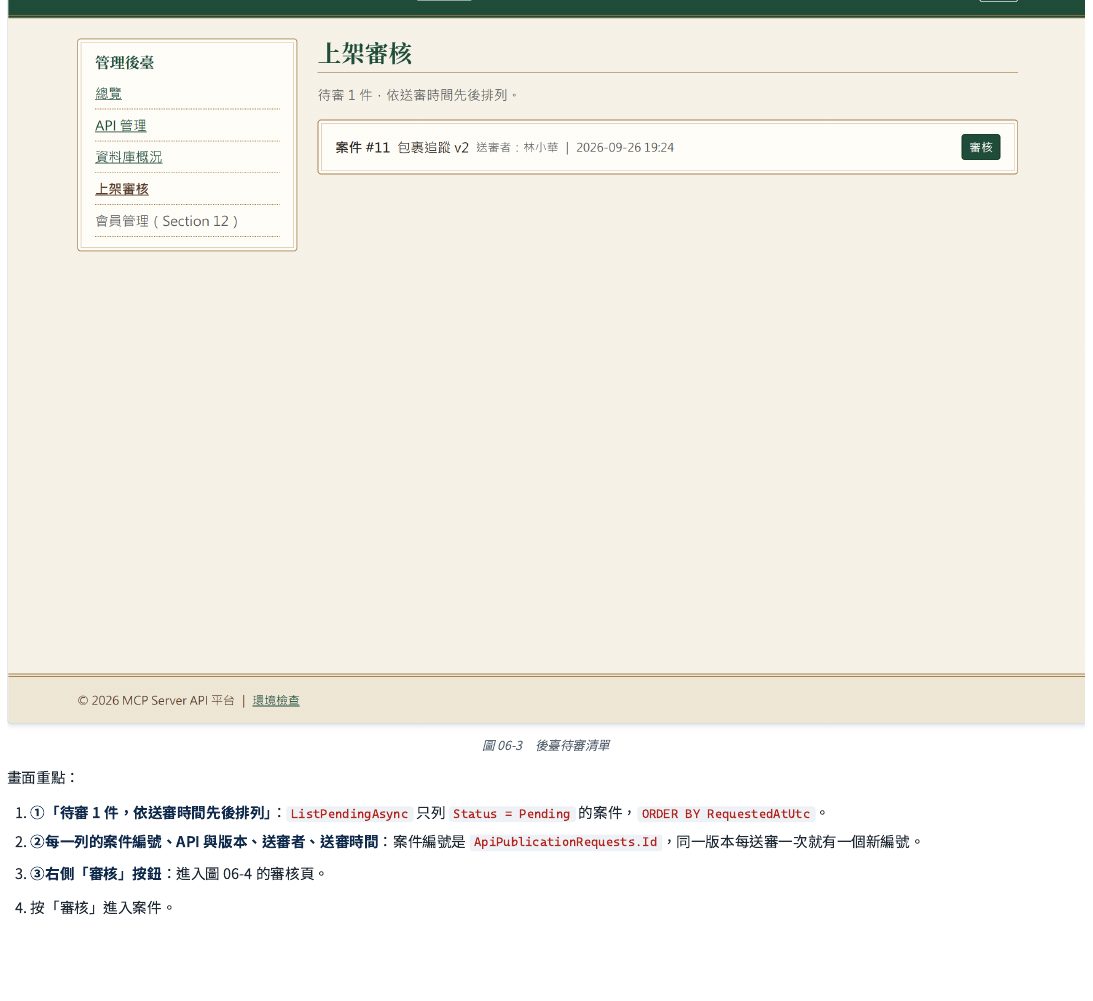Screen dimensions: 1093x1001
Task: Click the 按「審核」進入案件 list item
Action: pos(102,908)
